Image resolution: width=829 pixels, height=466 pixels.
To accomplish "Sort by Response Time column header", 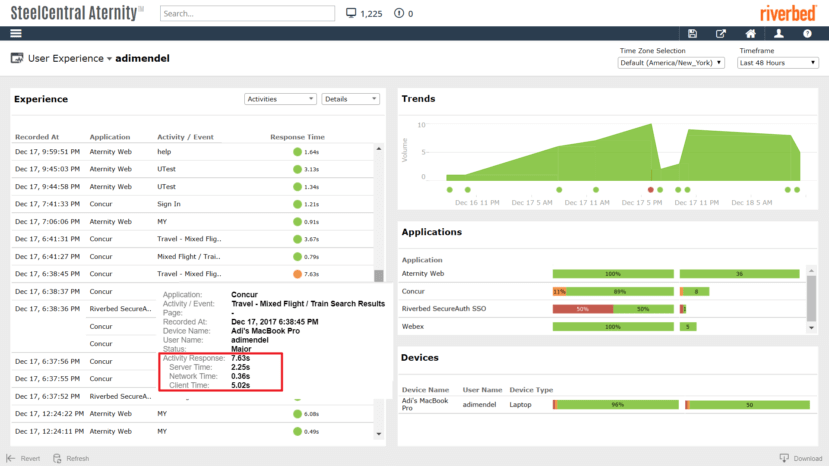I will (x=297, y=136).
